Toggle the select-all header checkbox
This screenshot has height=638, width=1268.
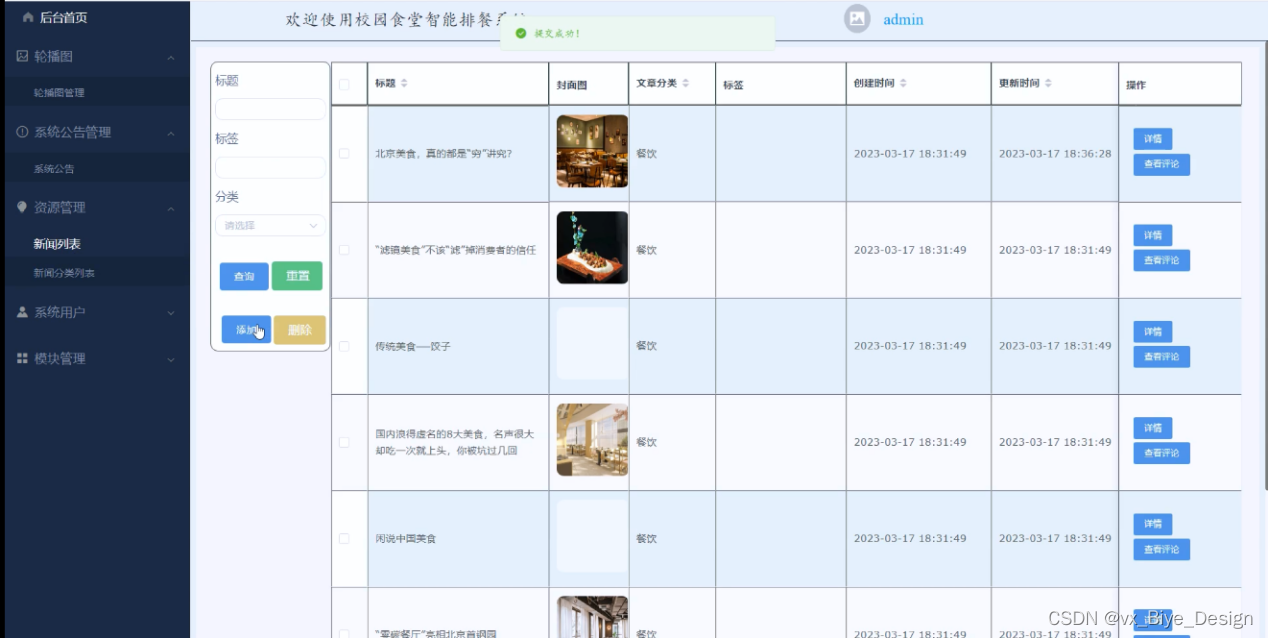[x=344, y=85]
